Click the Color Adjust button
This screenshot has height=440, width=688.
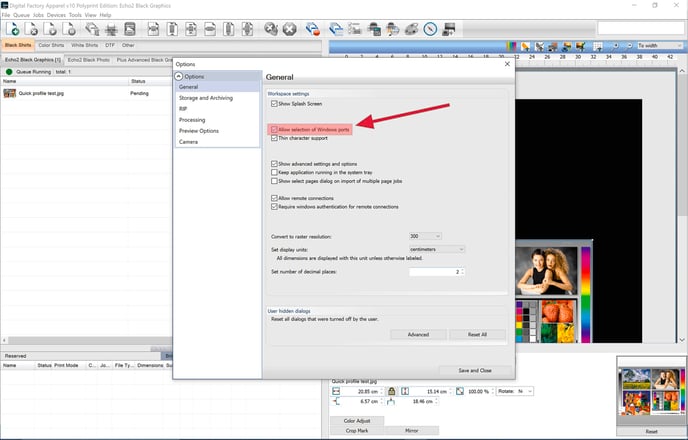point(357,421)
